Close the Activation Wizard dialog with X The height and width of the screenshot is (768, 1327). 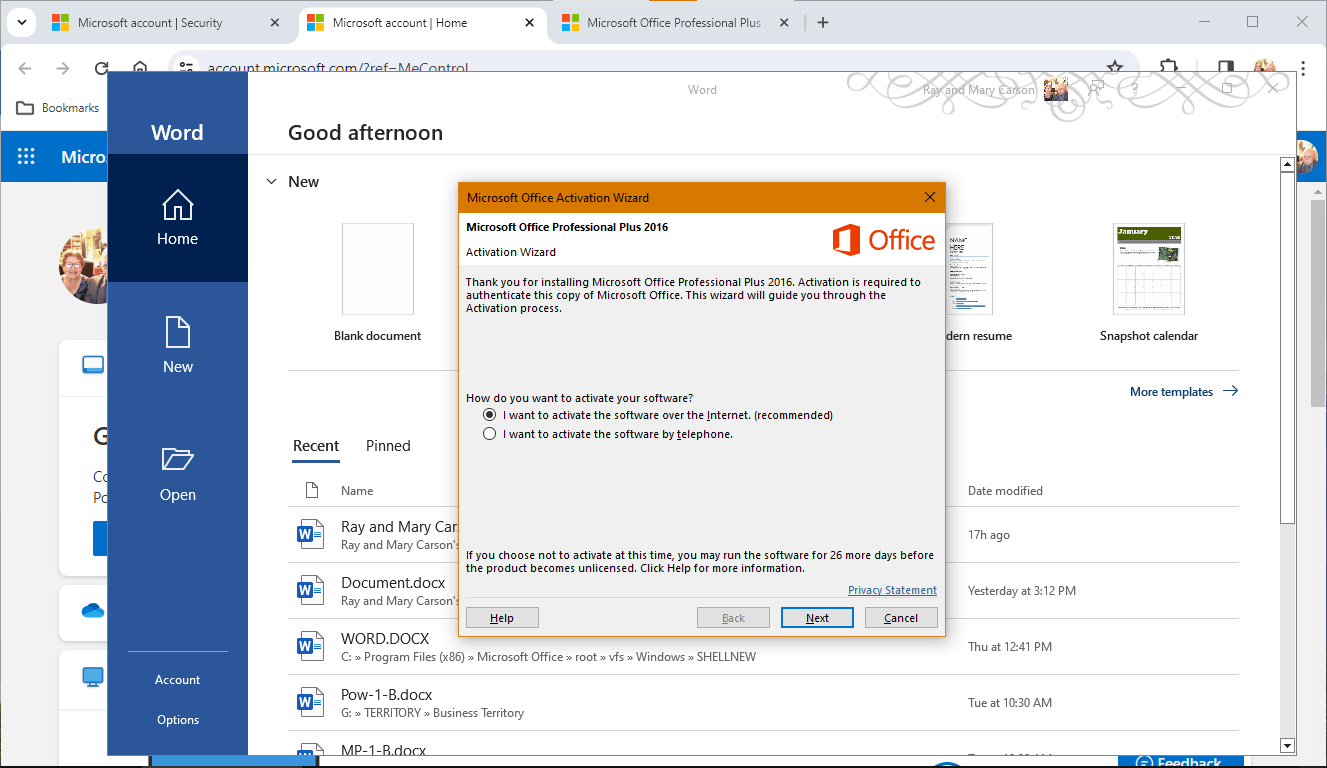pyautogui.click(x=930, y=197)
